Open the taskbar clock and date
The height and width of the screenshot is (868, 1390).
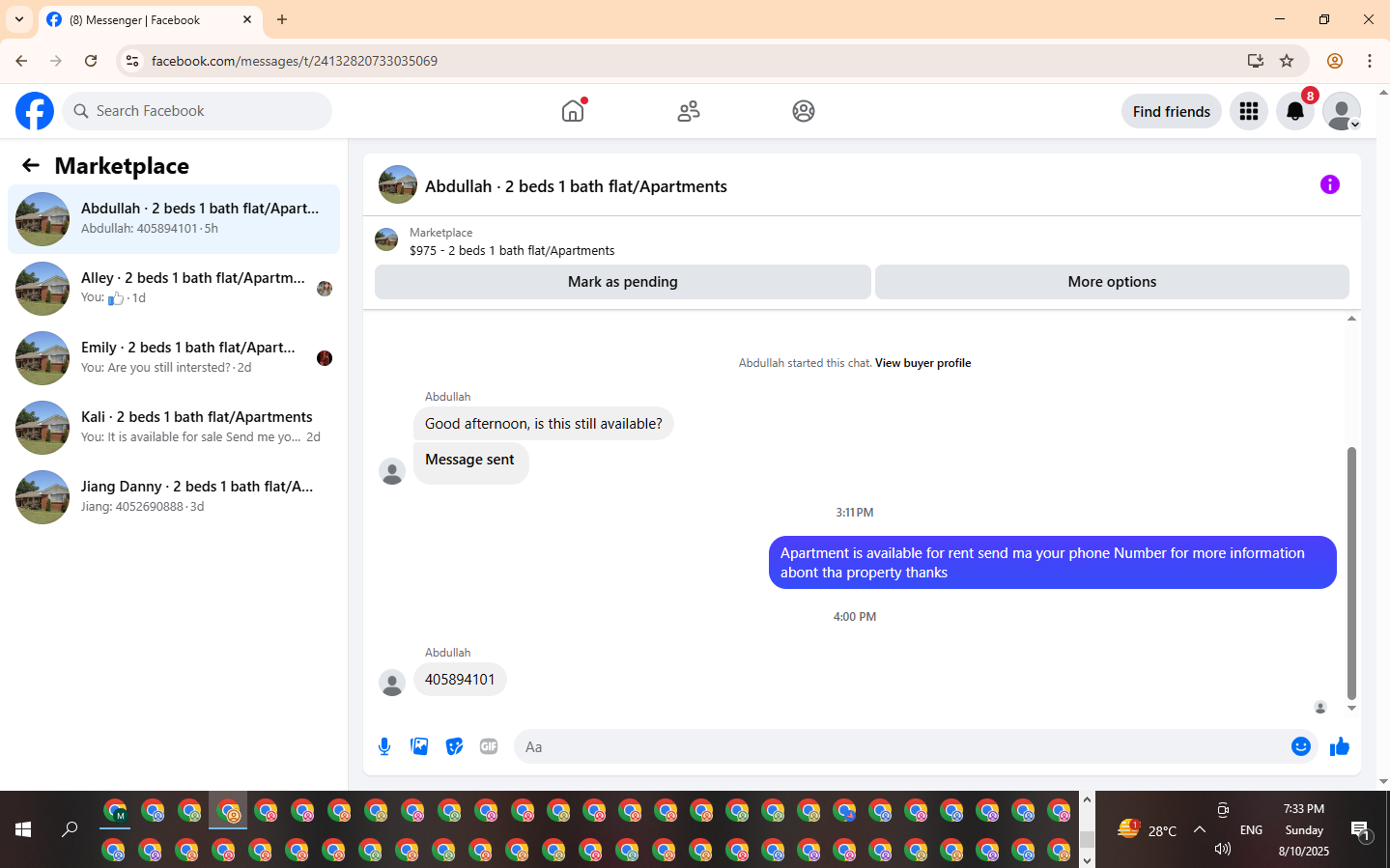tap(1304, 829)
